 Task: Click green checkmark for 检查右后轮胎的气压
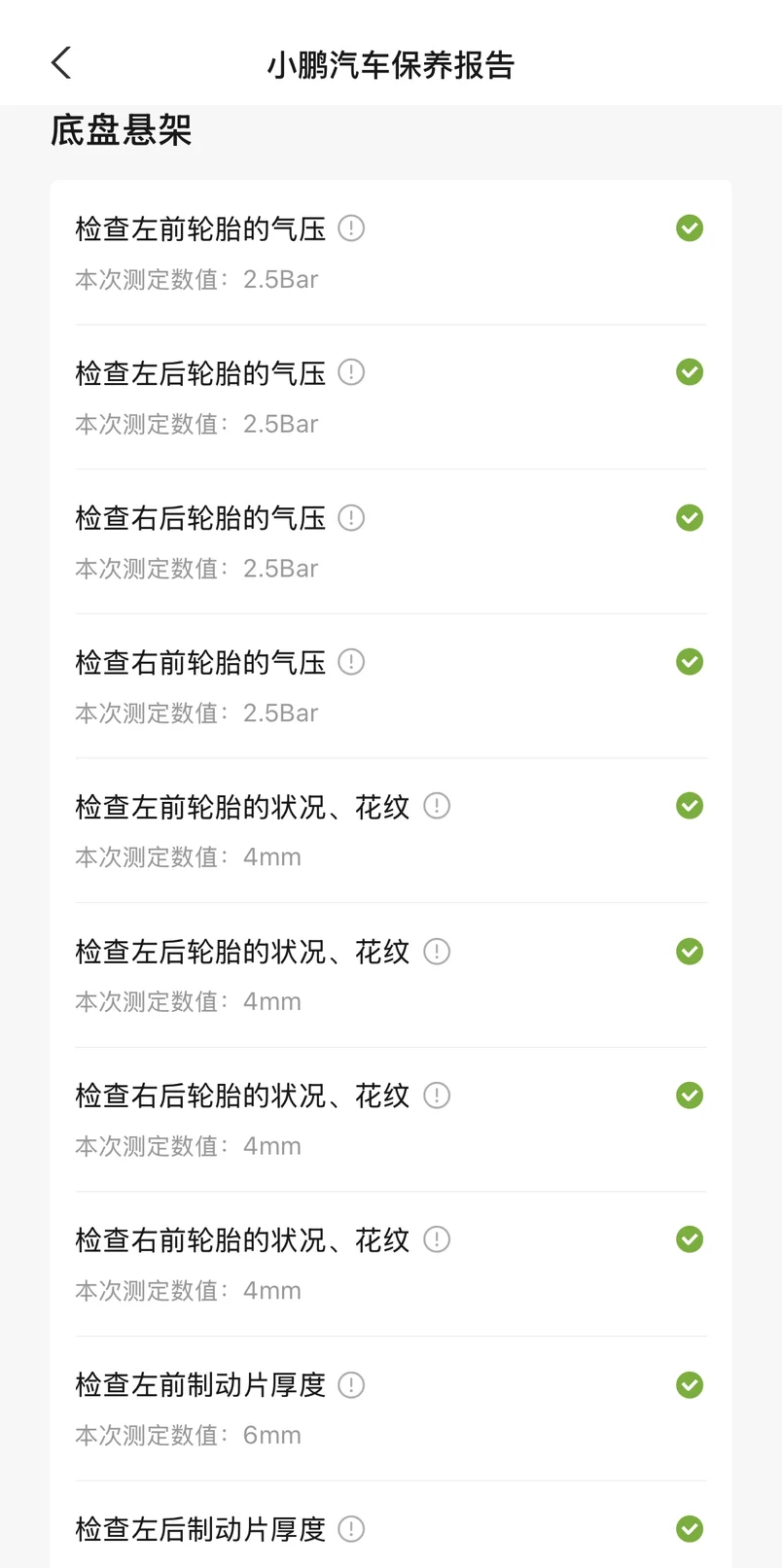pos(690,518)
